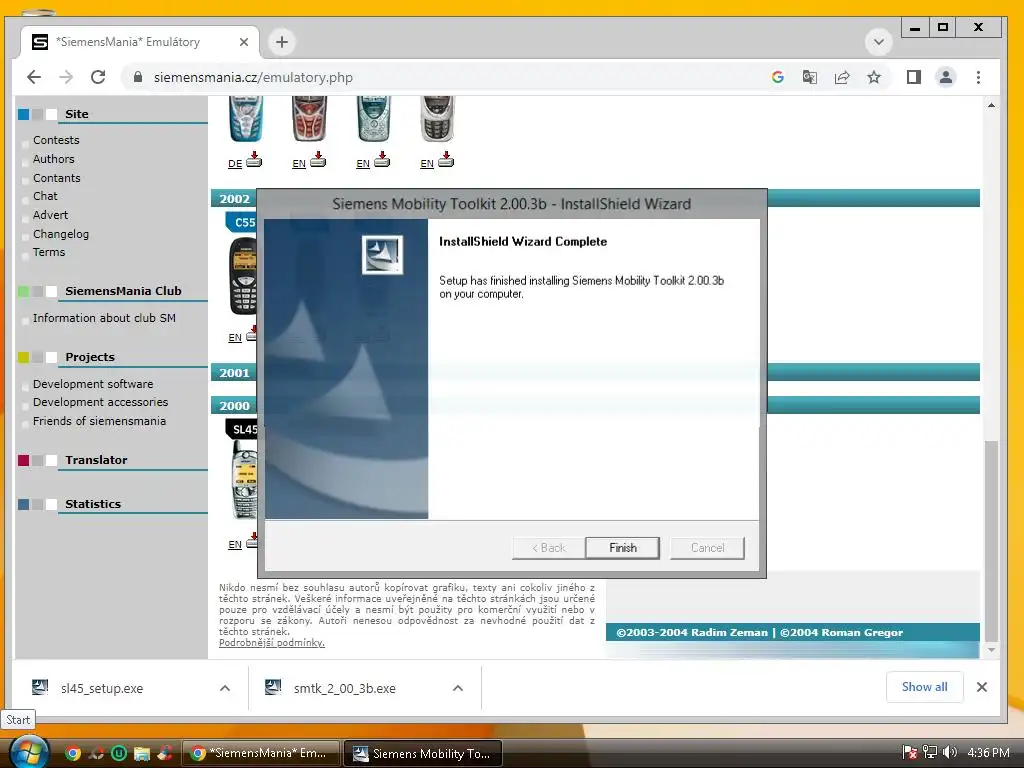The height and width of the screenshot is (768, 1024).
Task: Open file explorer quick launch icon
Action: (142, 753)
